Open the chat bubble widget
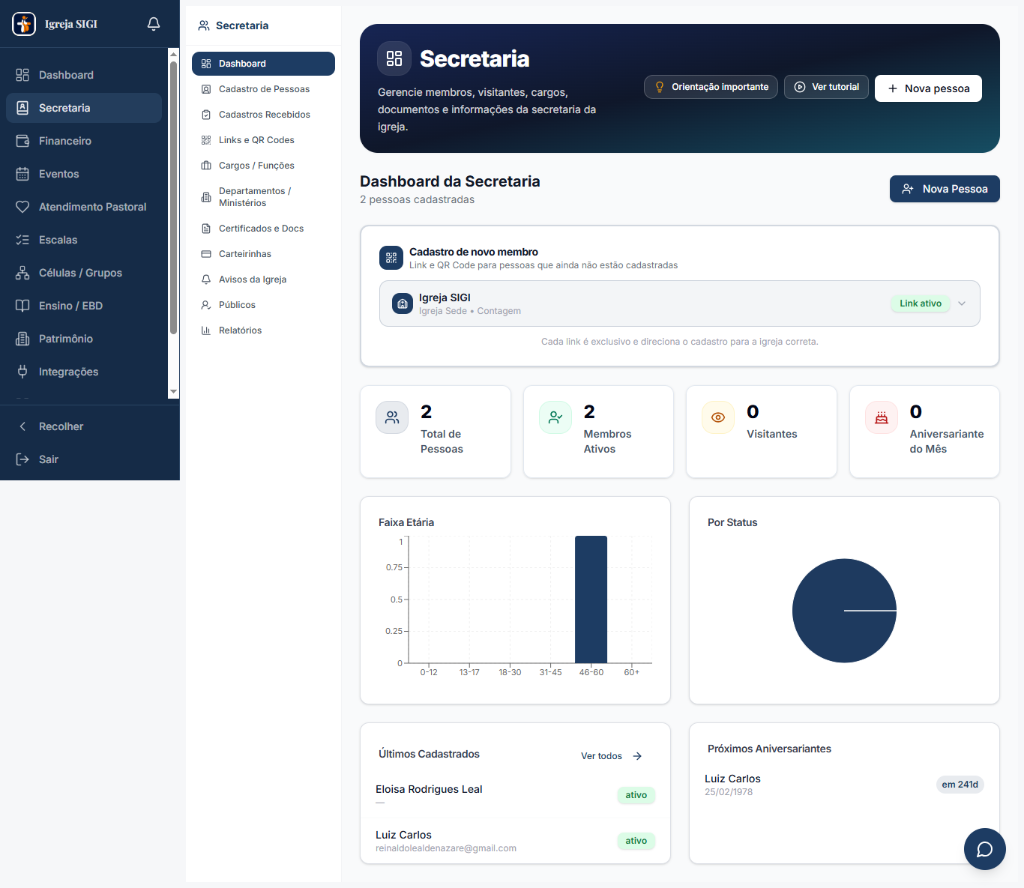Image resolution: width=1024 pixels, height=888 pixels. (x=984, y=849)
